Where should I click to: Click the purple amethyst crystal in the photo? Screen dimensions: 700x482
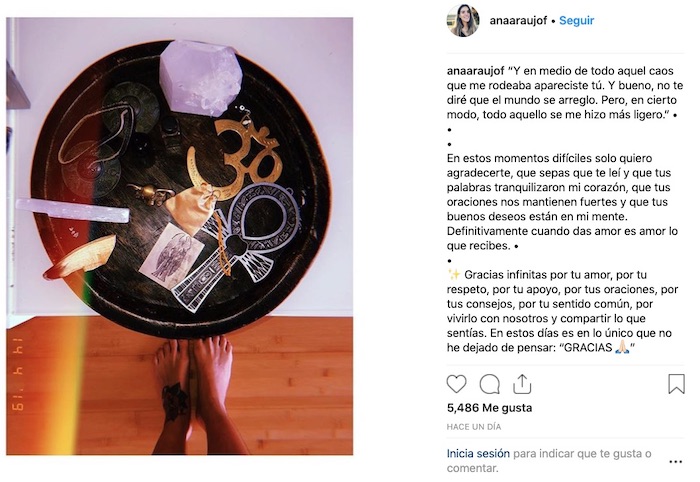coord(201,77)
